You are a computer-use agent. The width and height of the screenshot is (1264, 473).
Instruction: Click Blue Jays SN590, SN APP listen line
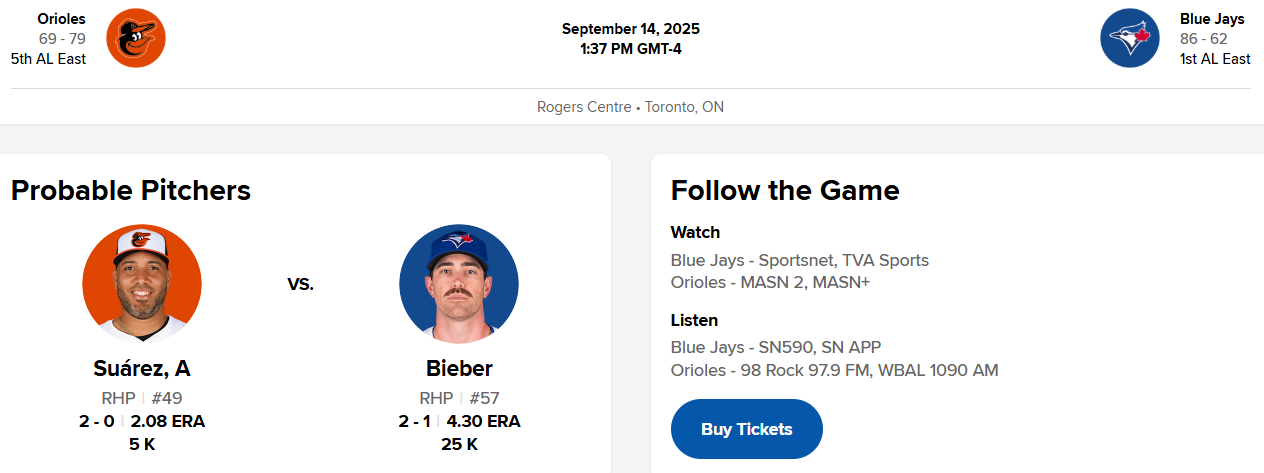pos(775,348)
